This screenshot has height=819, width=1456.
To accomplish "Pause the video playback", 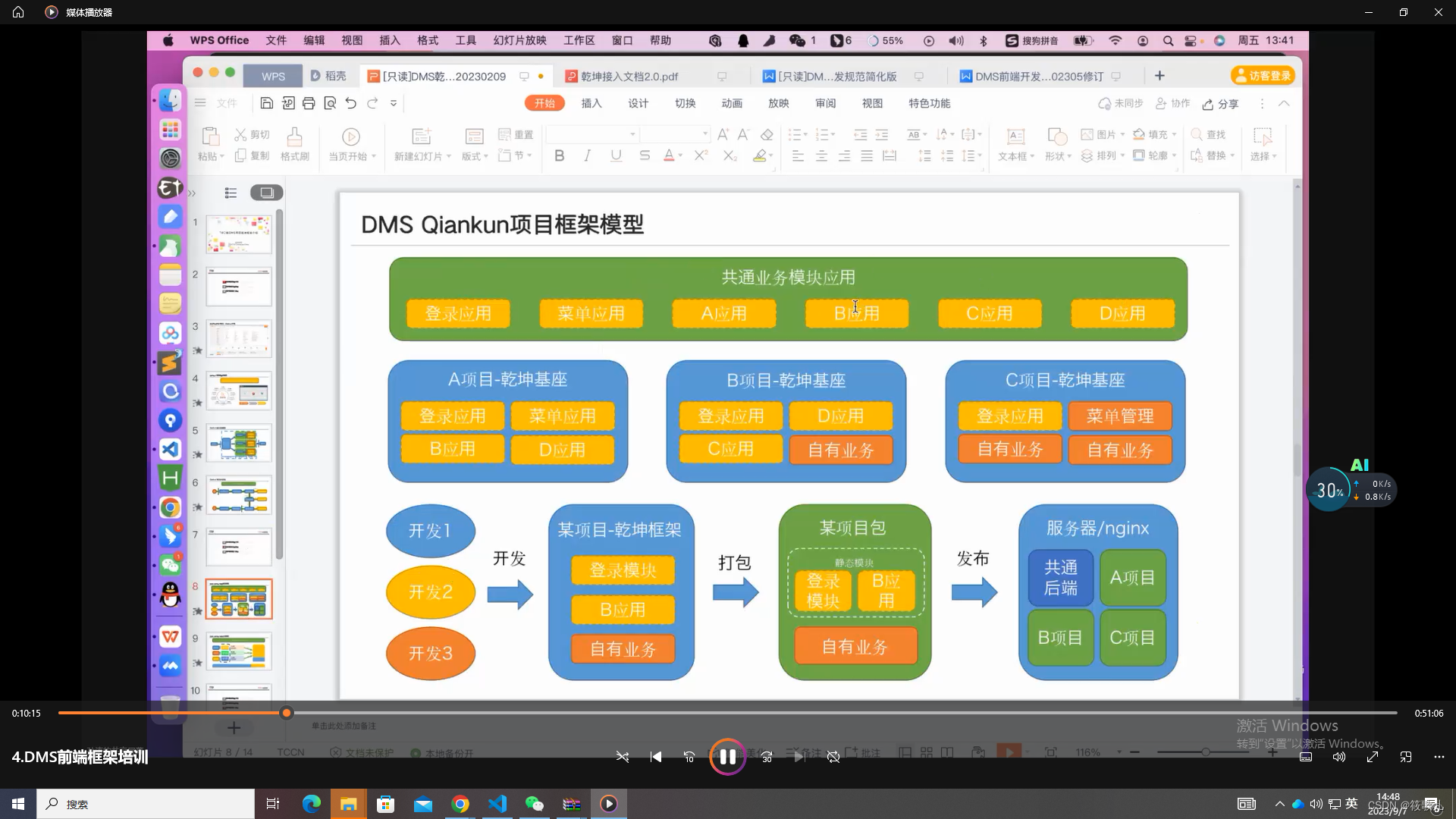I will 727,757.
